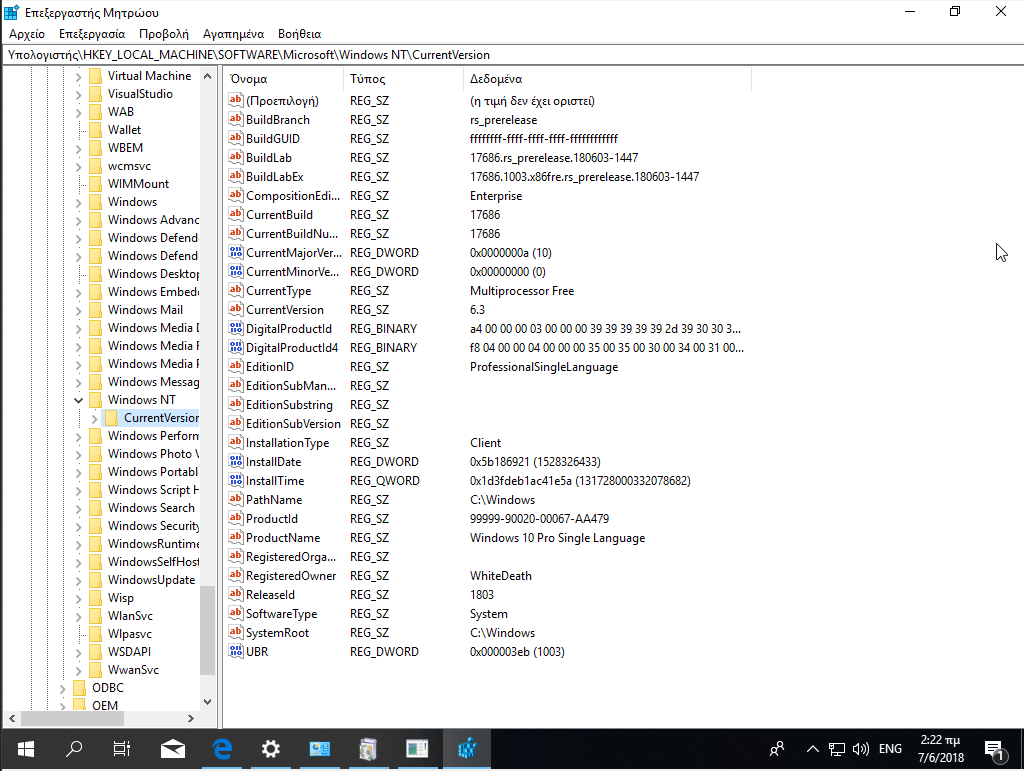Expand the Windows Search key
1024x771 pixels.
tap(78, 508)
